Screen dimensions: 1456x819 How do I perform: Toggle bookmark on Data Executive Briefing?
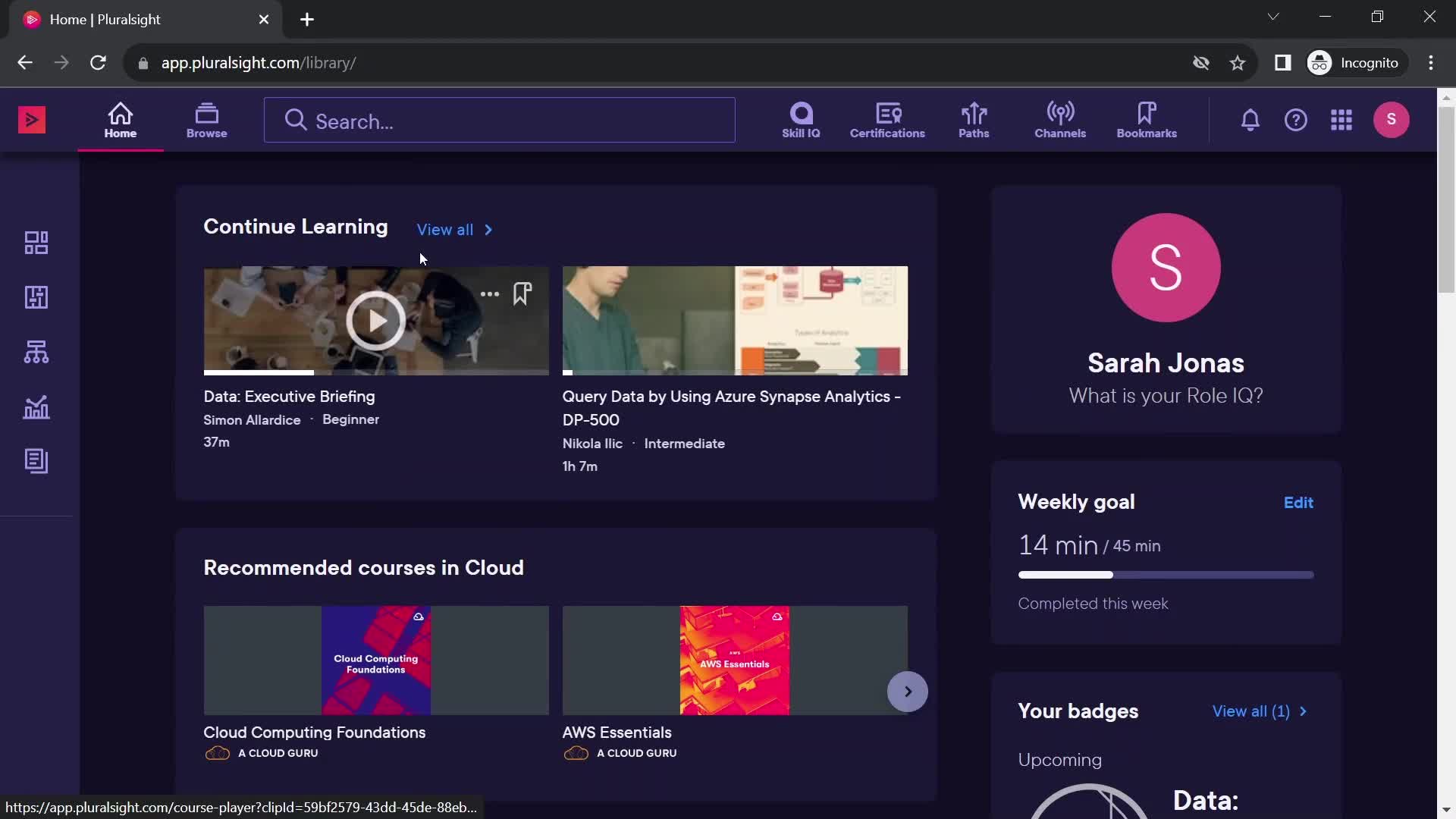click(x=523, y=293)
